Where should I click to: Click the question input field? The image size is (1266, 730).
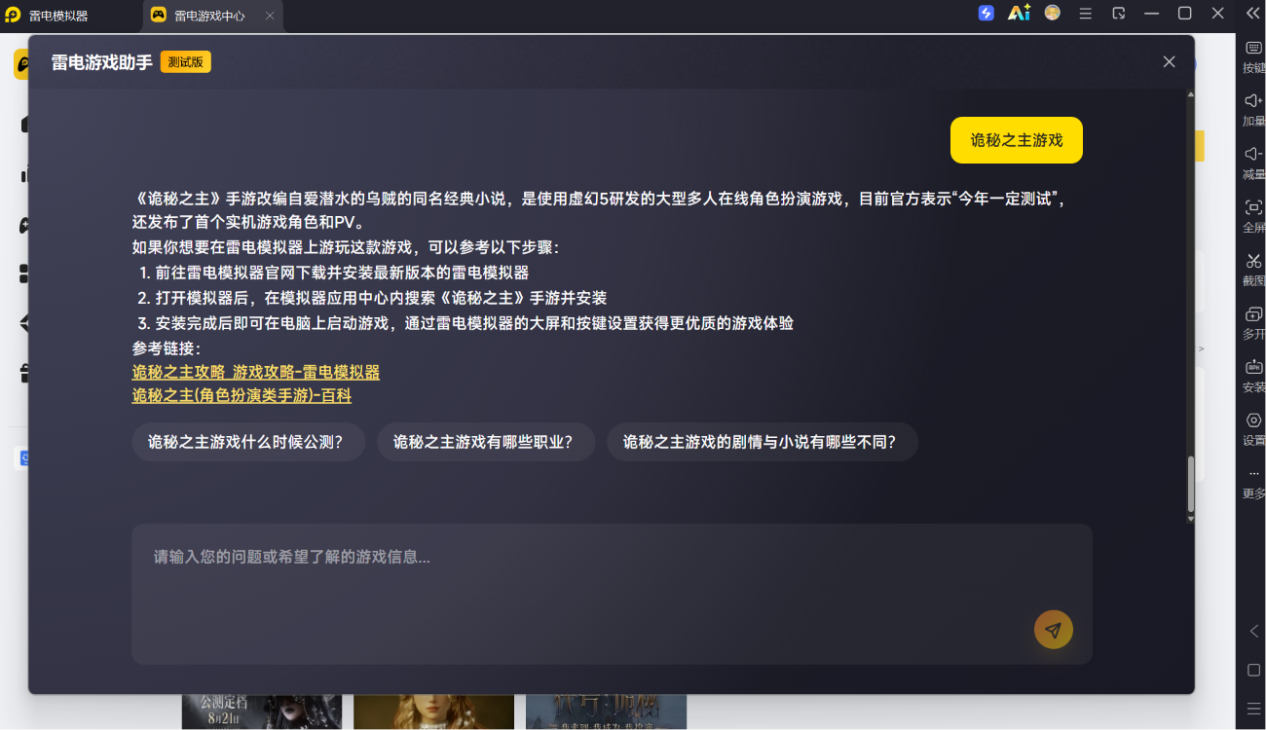tap(612, 594)
